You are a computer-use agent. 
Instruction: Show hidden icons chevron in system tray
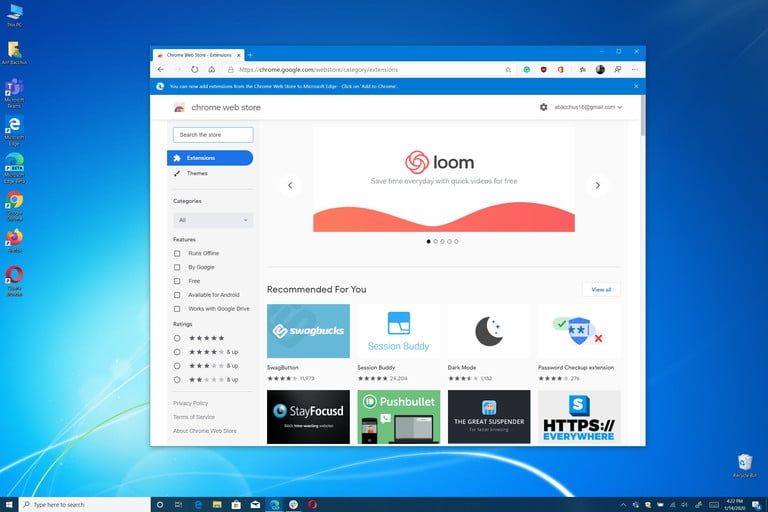click(x=623, y=505)
